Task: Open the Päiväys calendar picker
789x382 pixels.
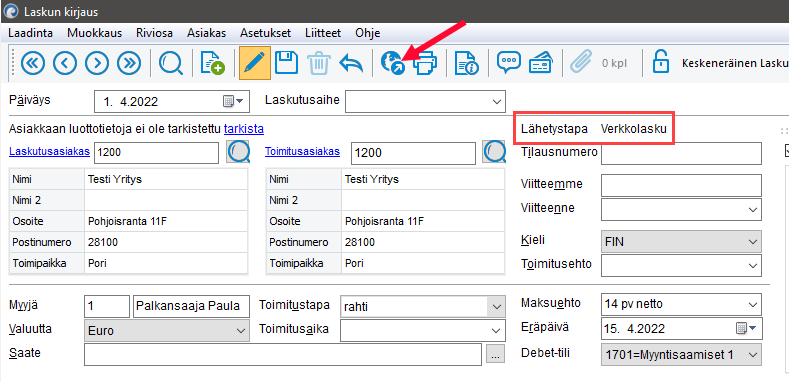Action: pyautogui.click(x=233, y=102)
